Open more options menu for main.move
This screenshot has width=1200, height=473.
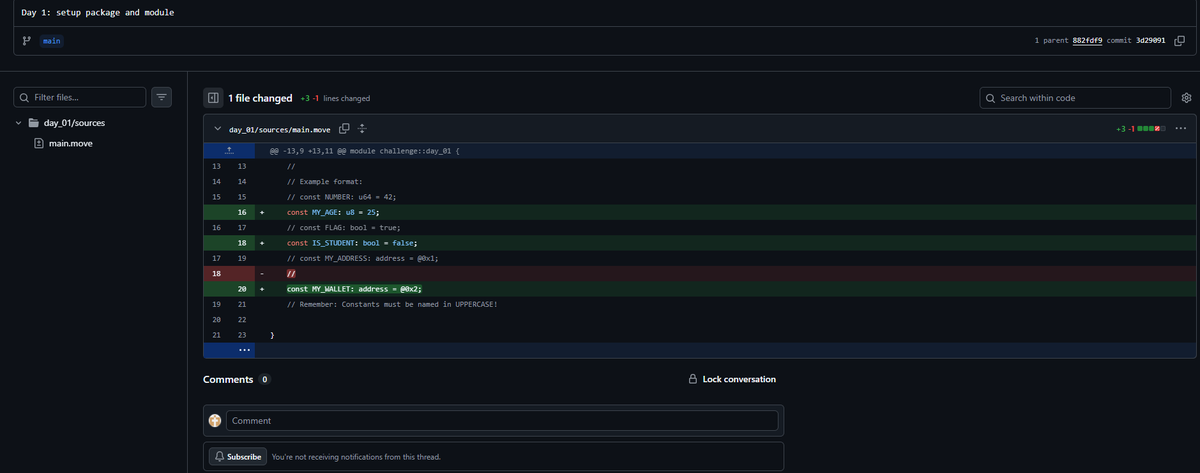click(x=1181, y=130)
